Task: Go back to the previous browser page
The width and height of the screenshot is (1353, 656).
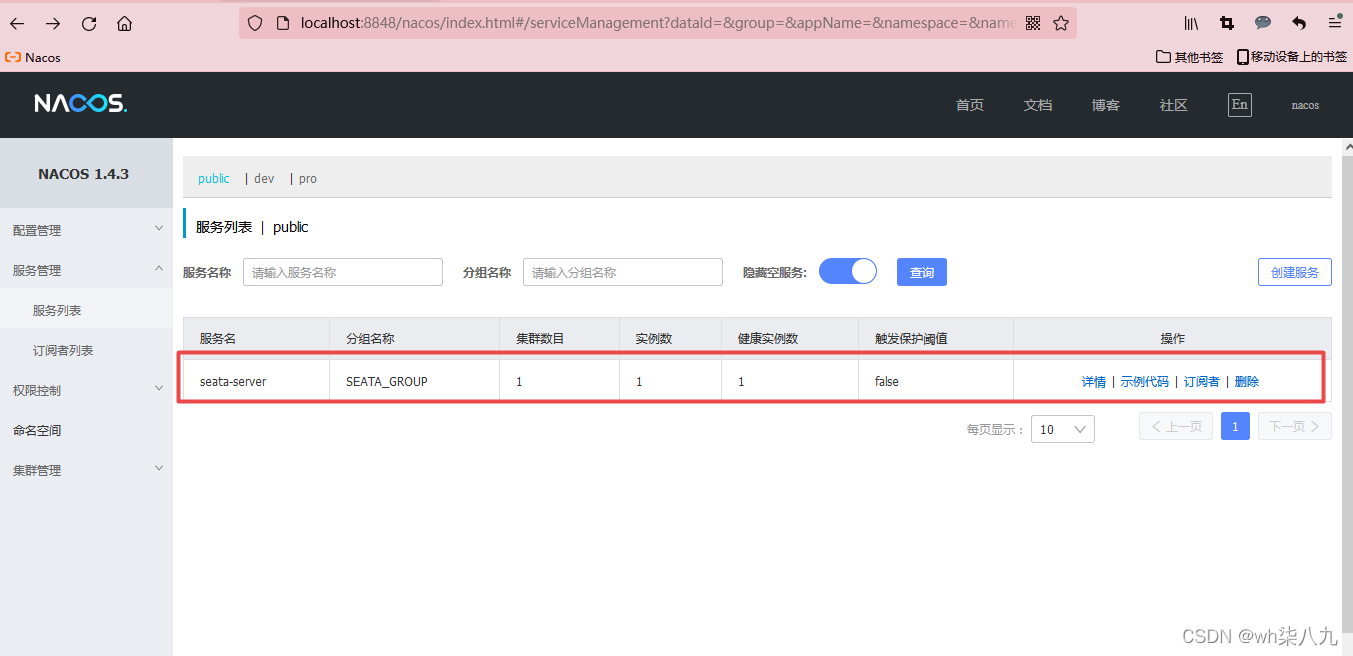Action: click(x=18, y=23)
